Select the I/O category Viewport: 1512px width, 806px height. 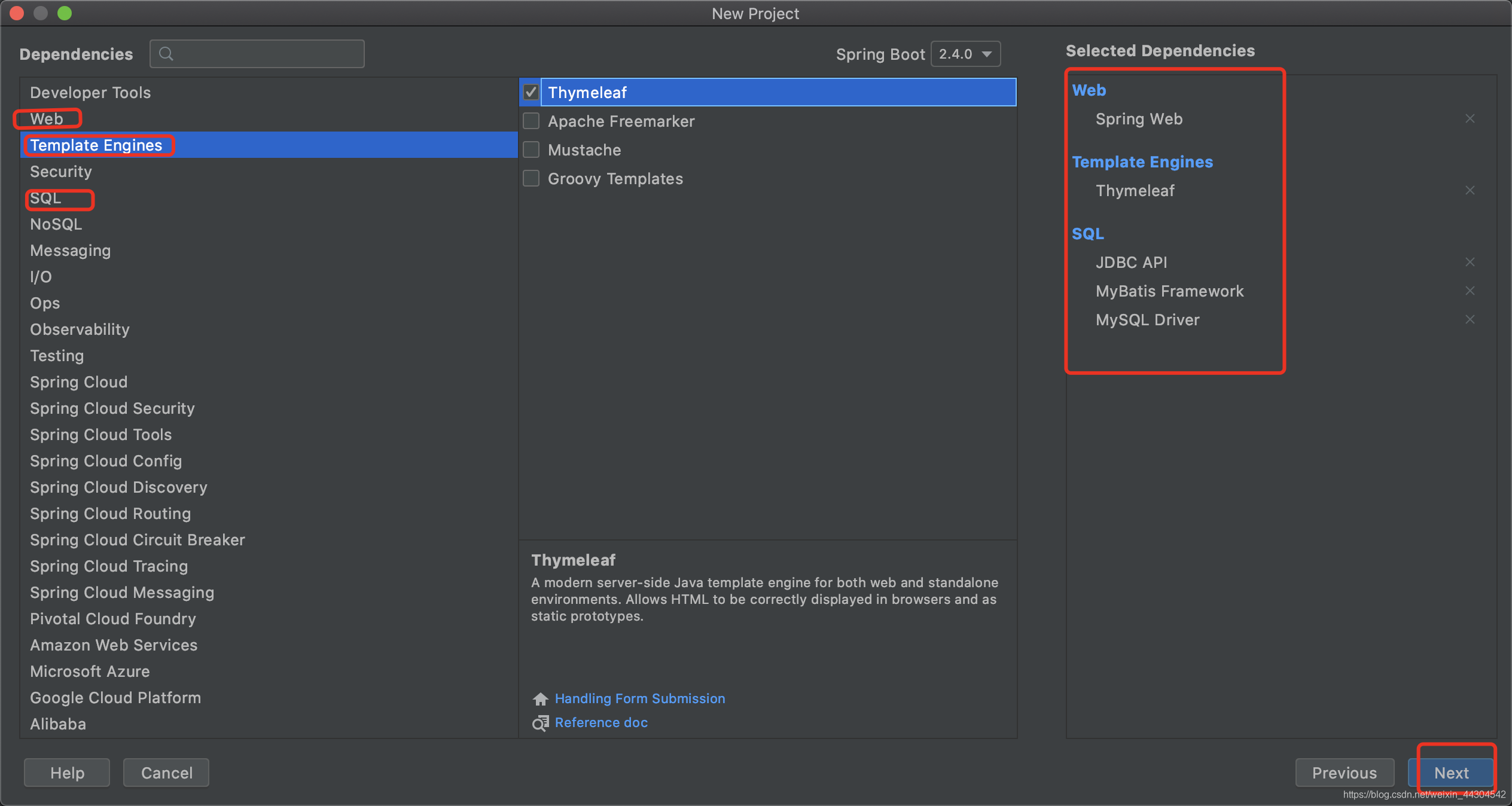[269, 276]
